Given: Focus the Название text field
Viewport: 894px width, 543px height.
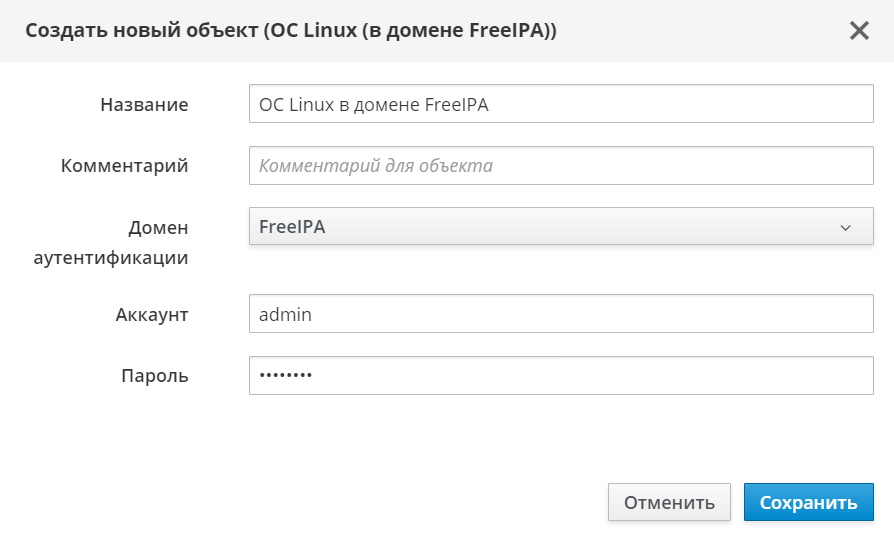Looking at the screenshot, I should tap(560, 103).
